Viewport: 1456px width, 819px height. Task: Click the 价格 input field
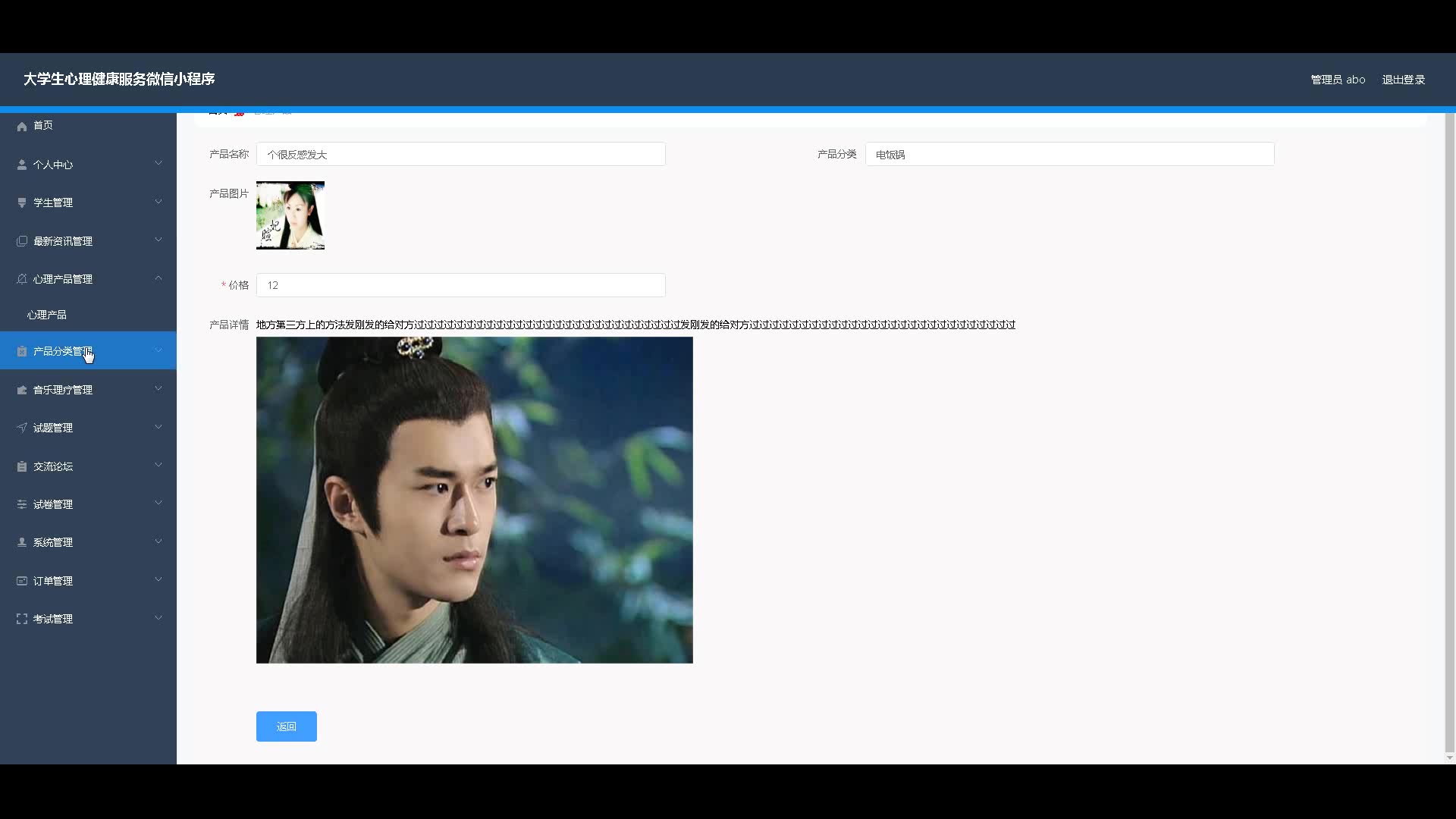coord(460,285)
